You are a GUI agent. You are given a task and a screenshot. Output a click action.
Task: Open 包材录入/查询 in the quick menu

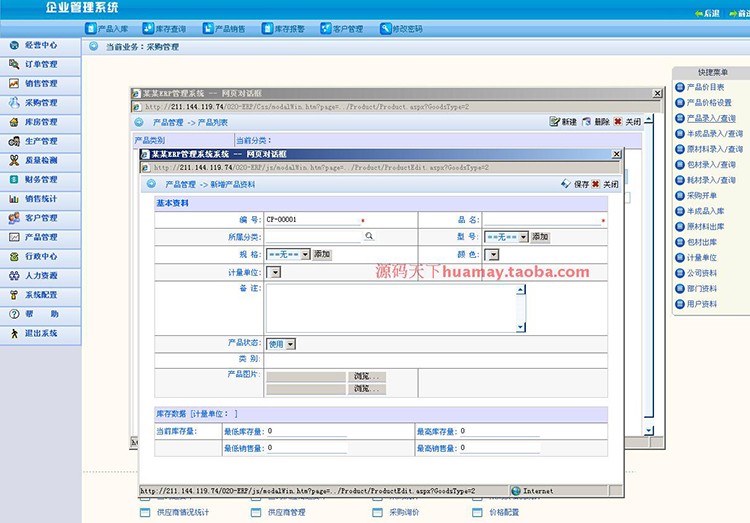click(706, 165)
